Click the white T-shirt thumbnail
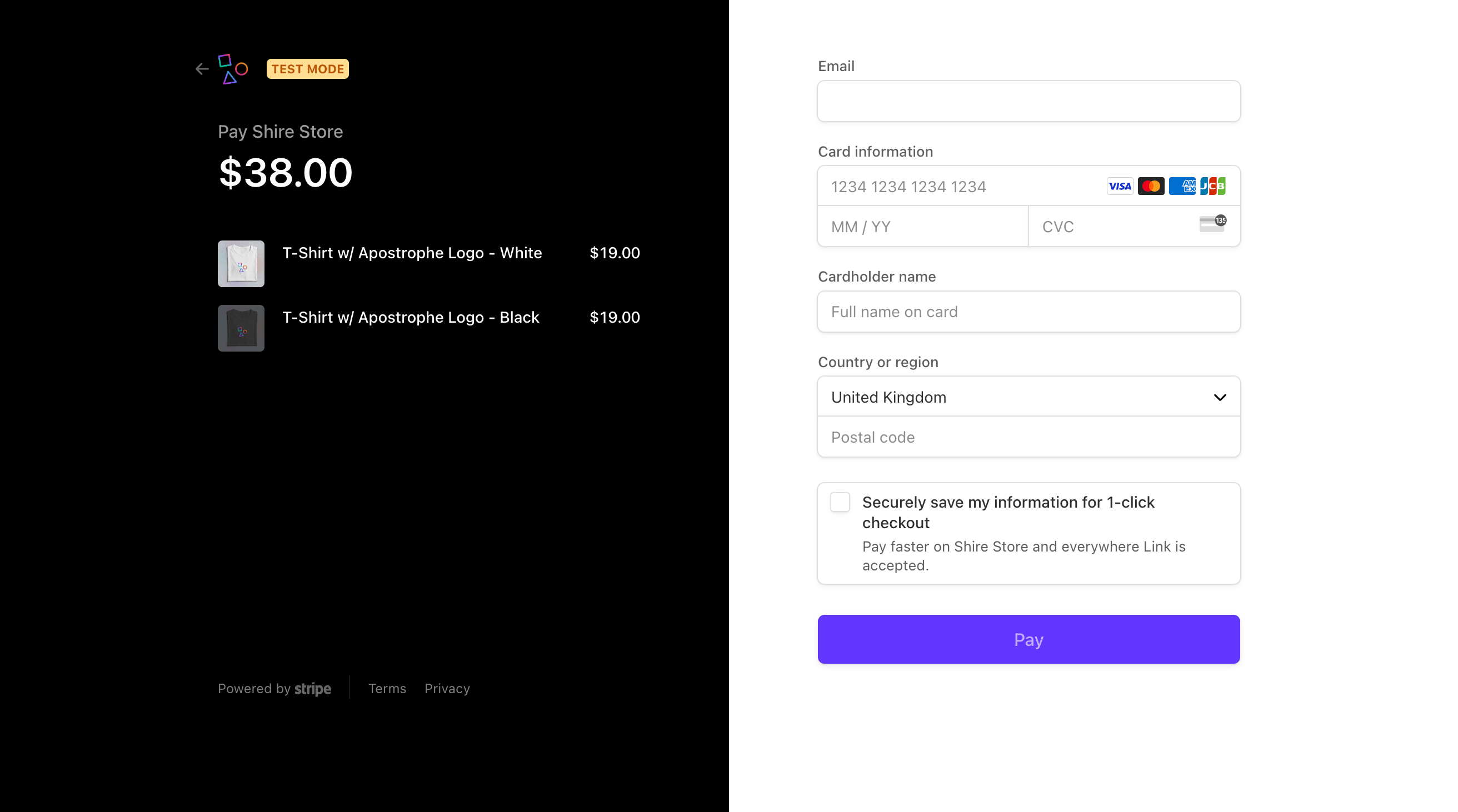 click(x=241, y=264)
